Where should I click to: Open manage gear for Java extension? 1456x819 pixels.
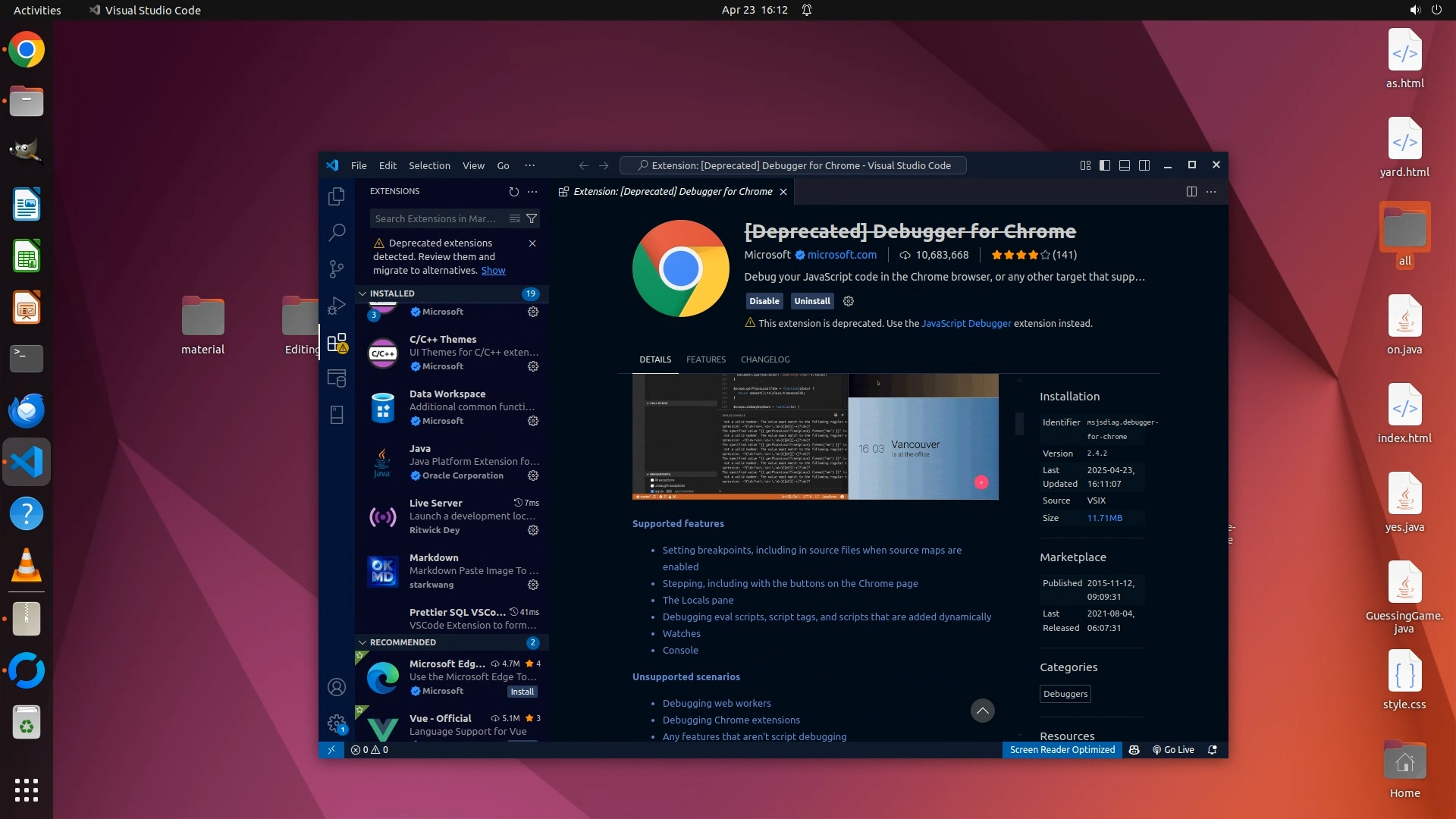533,475
